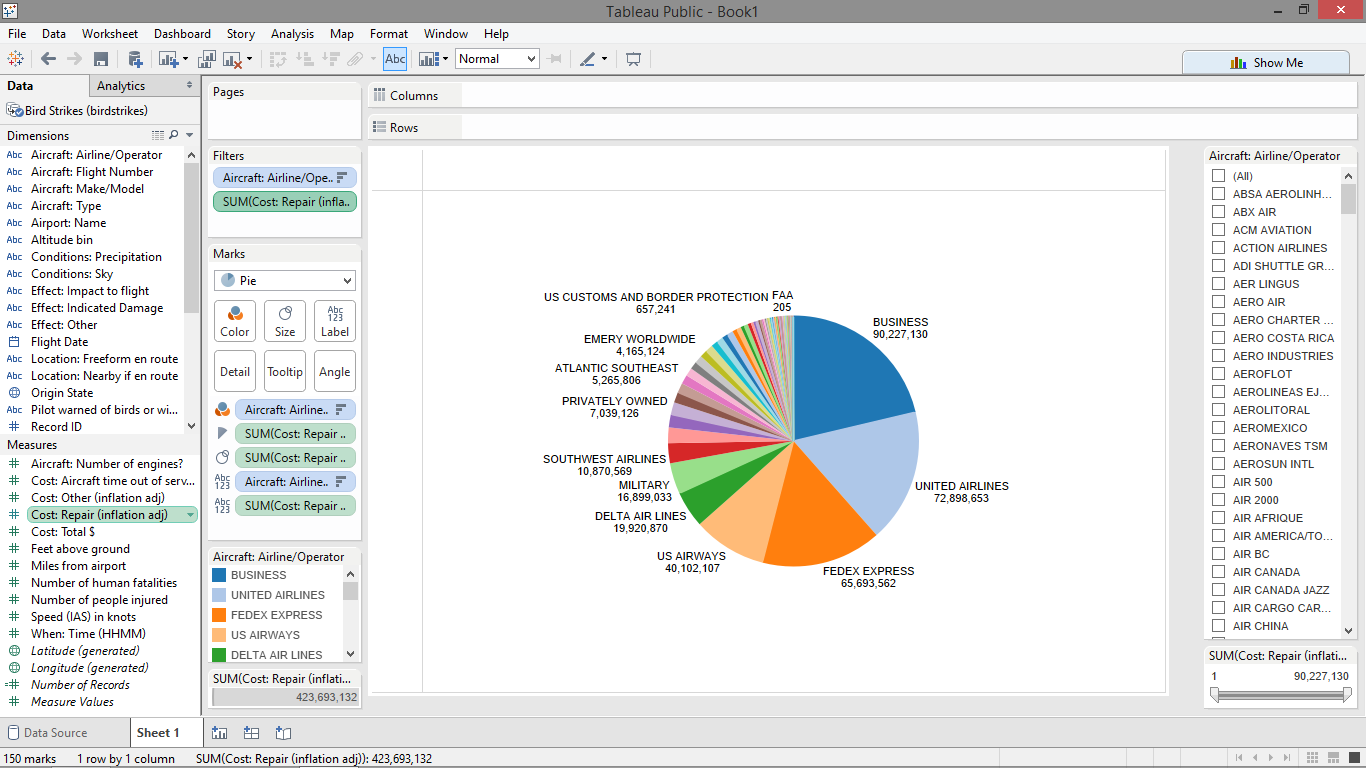
Task: Toggle Show Mark Labels Abc icon
Action: click(x=395, y=59)
